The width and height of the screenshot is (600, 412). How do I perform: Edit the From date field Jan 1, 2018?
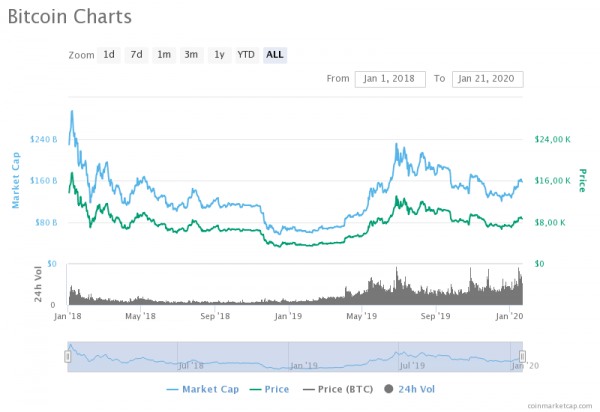pos(390,79)
